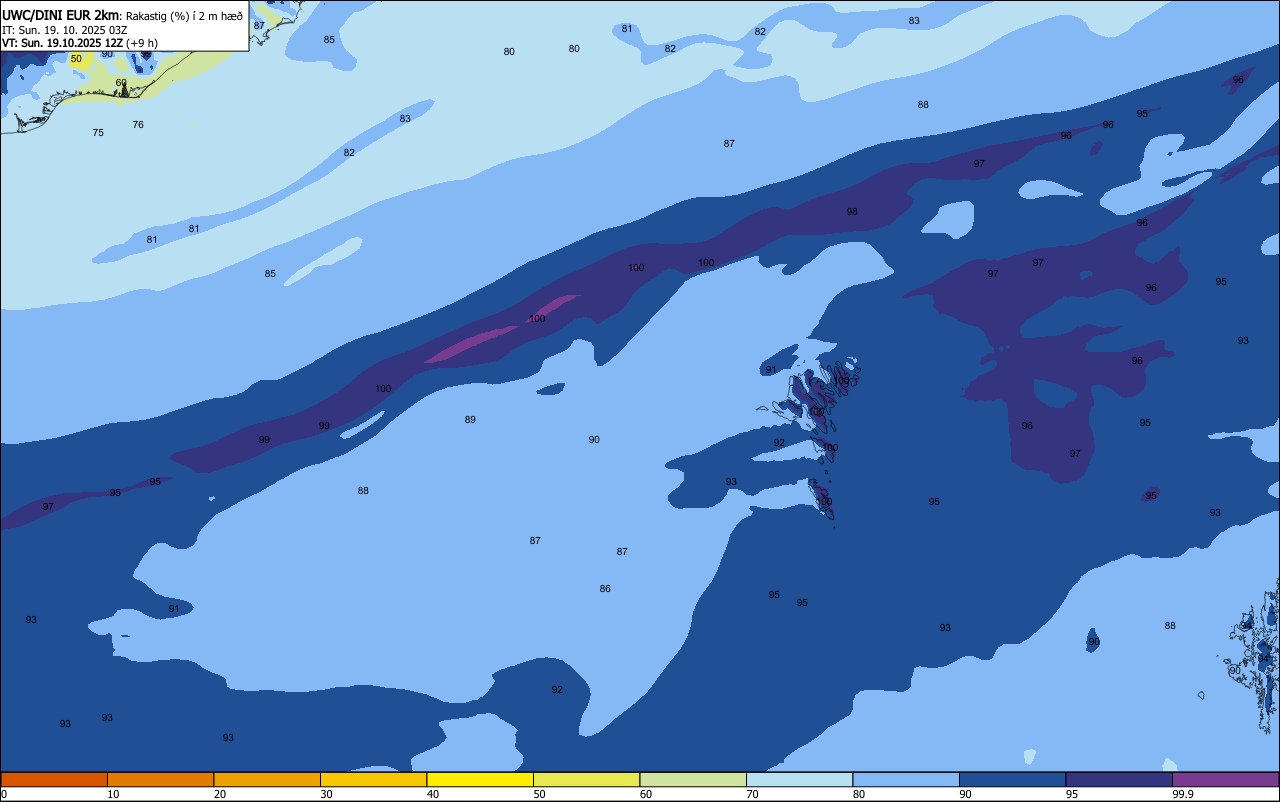
Task: Click the orange 10–20 legend segment
Action: (160, 779)
